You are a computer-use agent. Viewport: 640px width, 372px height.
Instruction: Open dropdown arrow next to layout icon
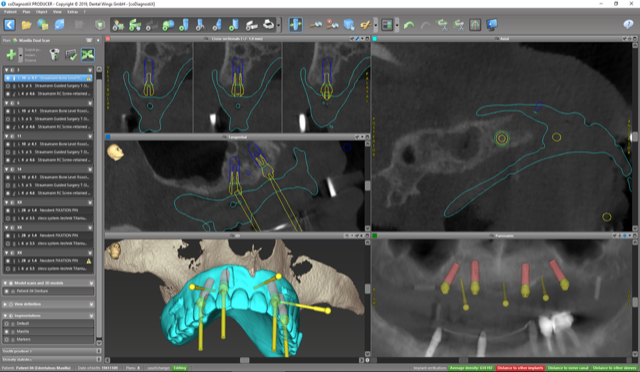(397, 25)
